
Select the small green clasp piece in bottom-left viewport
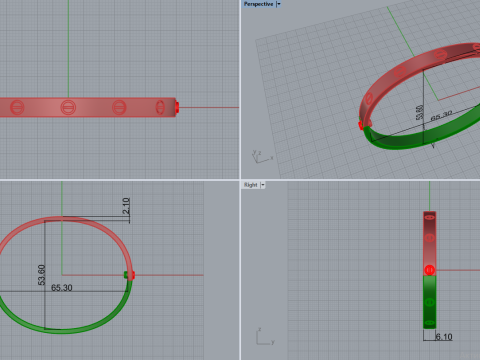(126, 275)
